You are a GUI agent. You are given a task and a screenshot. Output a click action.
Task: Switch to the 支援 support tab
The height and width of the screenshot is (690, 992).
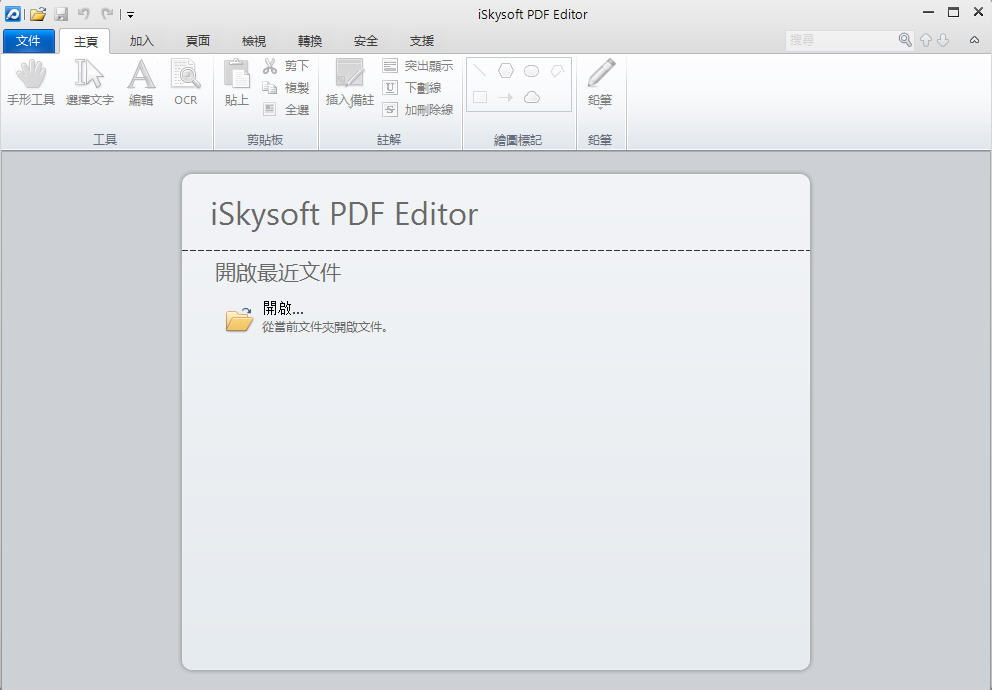point(422,41)
